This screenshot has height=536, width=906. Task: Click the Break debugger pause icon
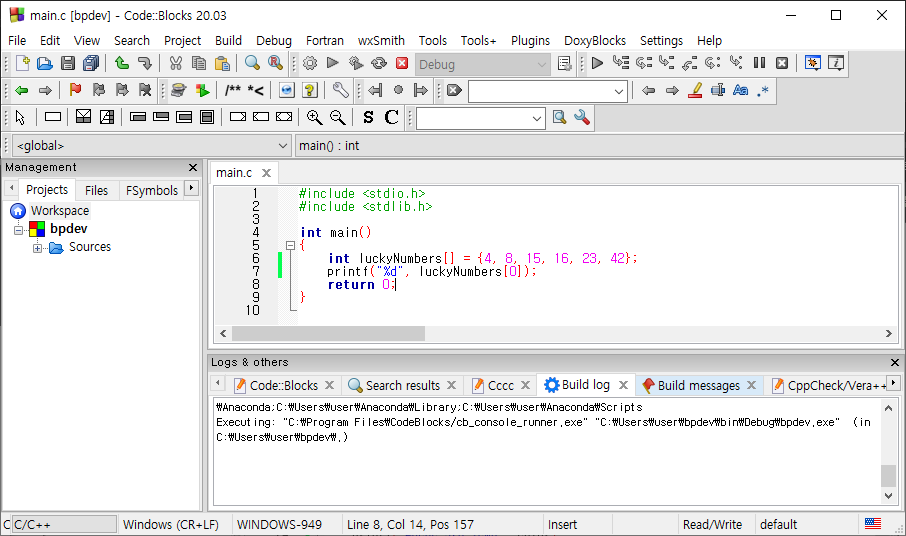759,63
